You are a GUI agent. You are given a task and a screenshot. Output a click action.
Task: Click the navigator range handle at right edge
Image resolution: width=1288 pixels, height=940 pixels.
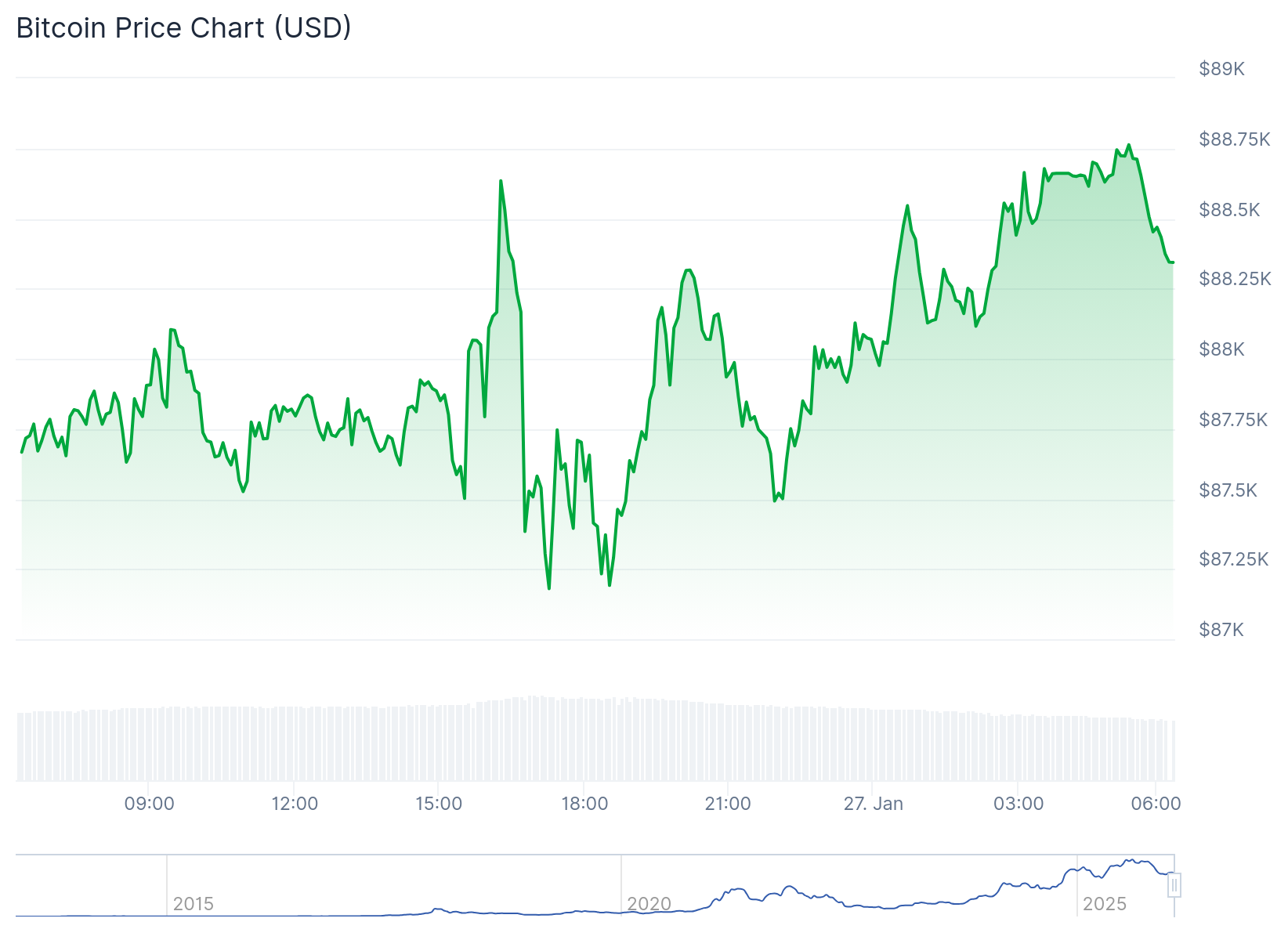[1174, 885]
